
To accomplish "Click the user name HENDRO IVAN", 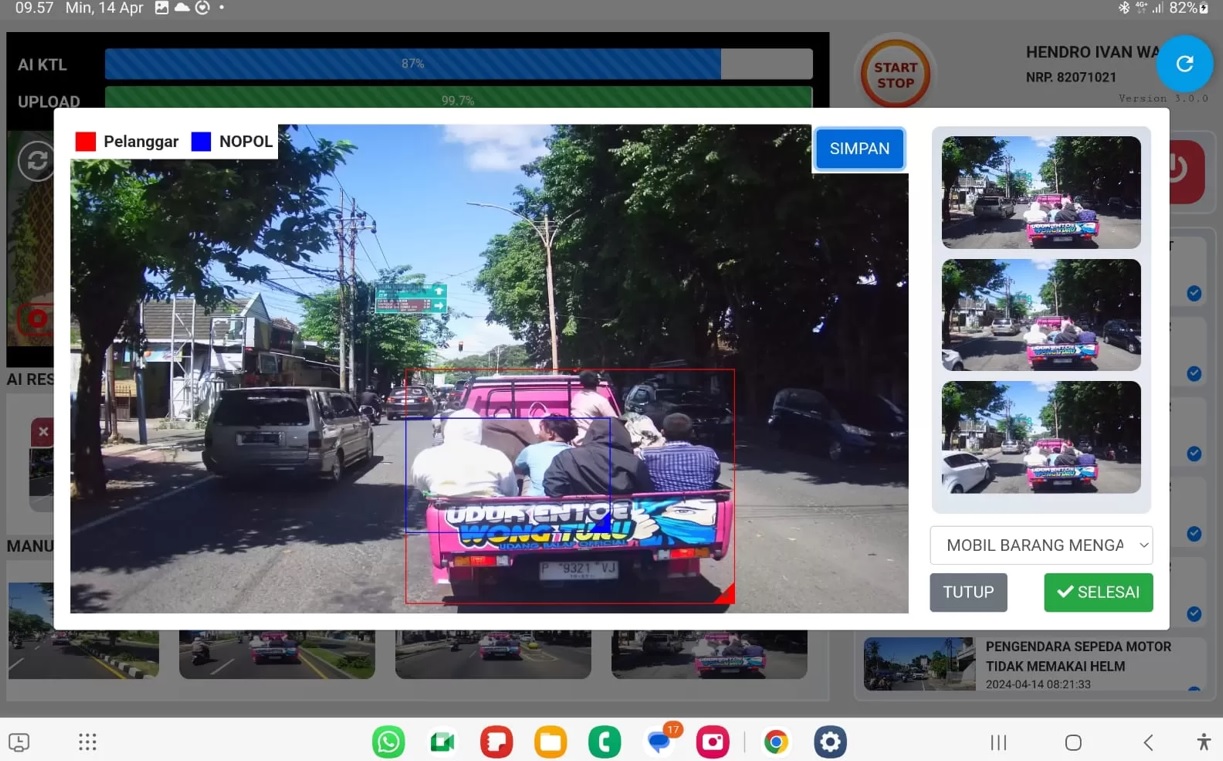I will point(1090,52).
